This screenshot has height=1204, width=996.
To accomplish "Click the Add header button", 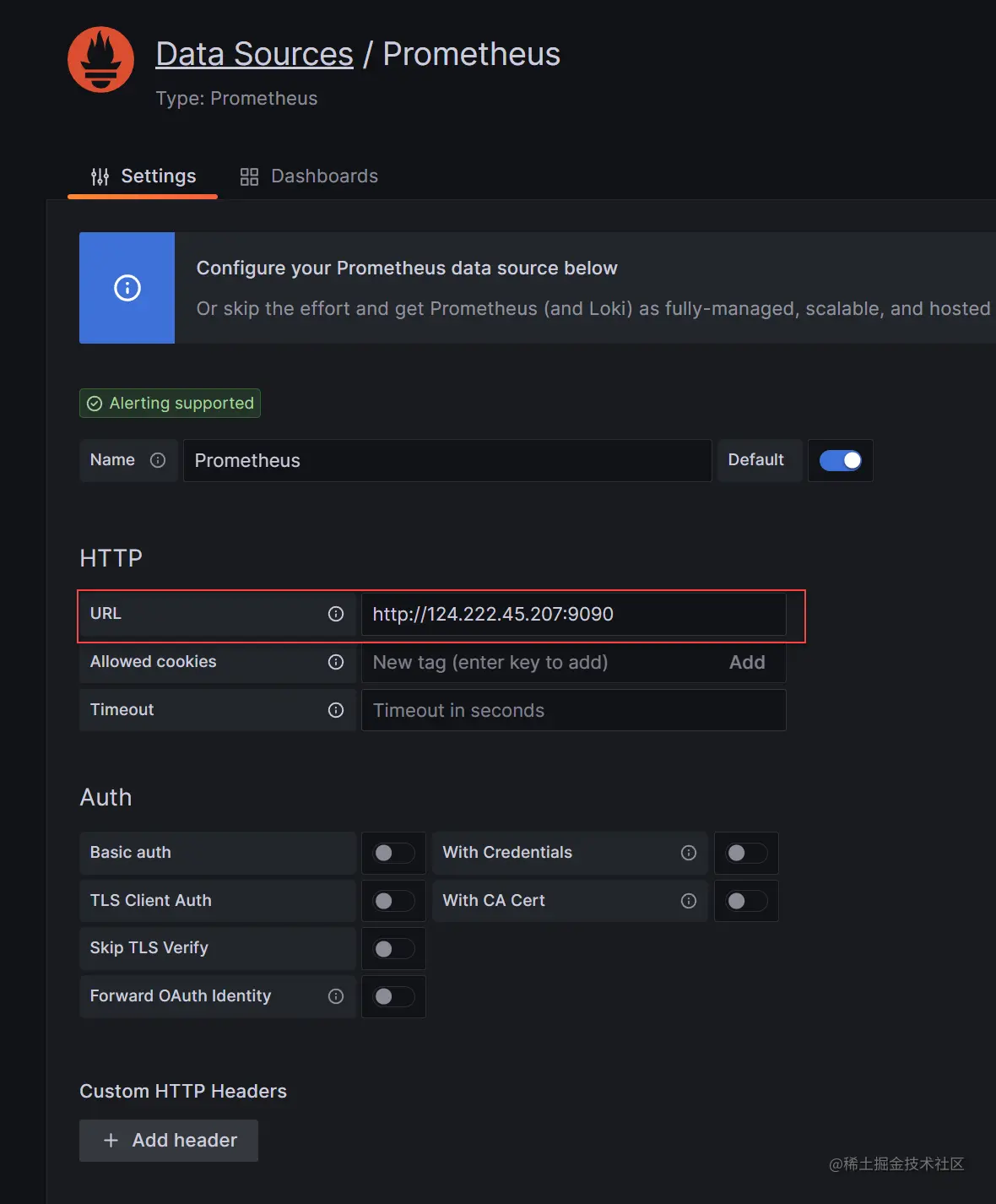I will (x=169, y=1141).
